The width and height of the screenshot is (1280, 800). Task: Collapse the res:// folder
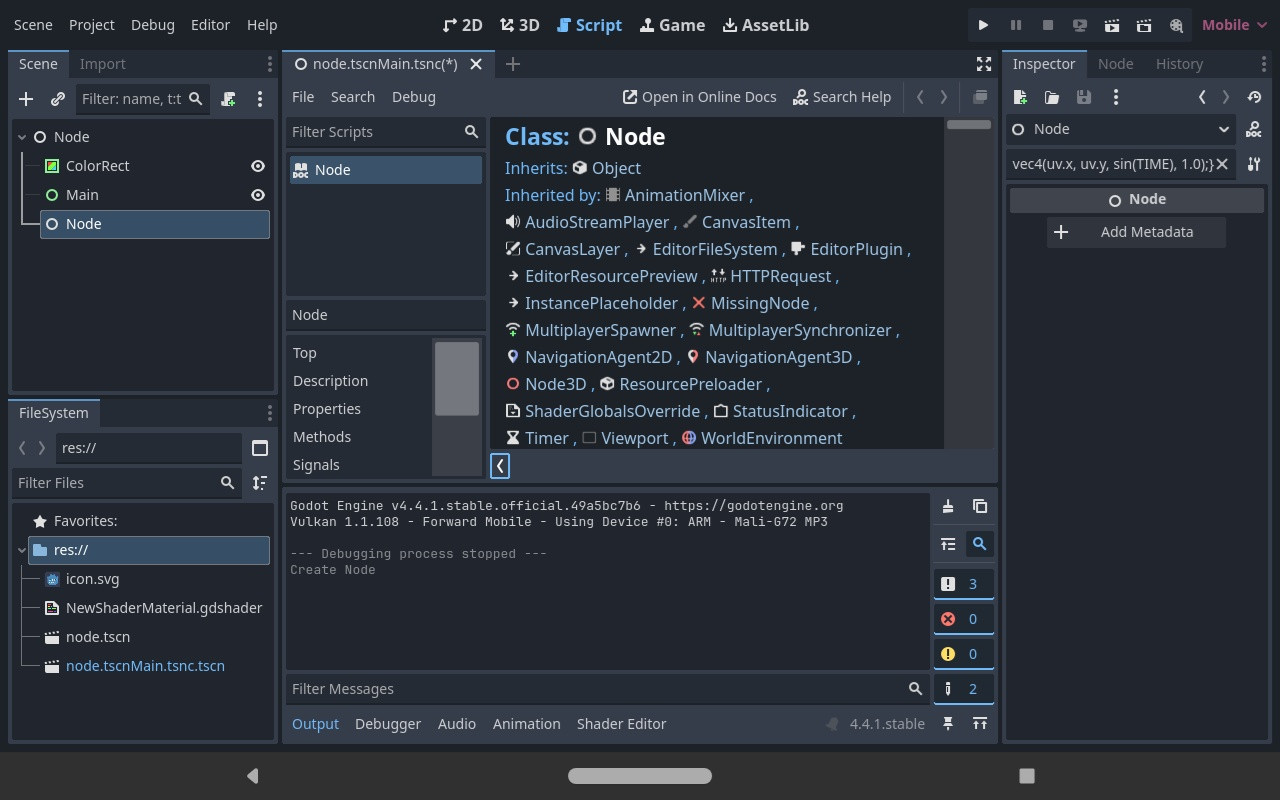pos(22,550)
